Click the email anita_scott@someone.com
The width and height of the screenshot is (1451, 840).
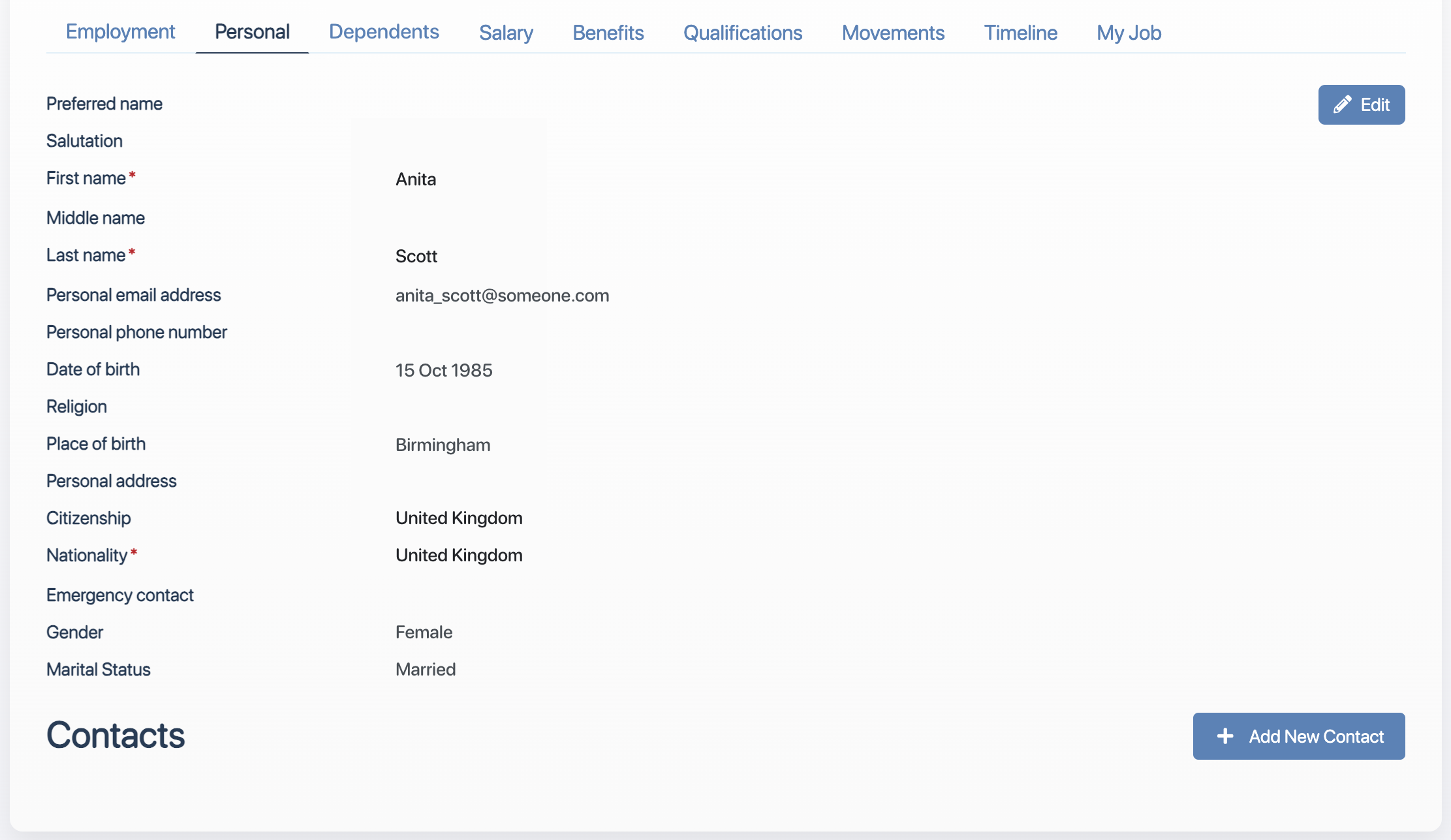click(502, 295)
